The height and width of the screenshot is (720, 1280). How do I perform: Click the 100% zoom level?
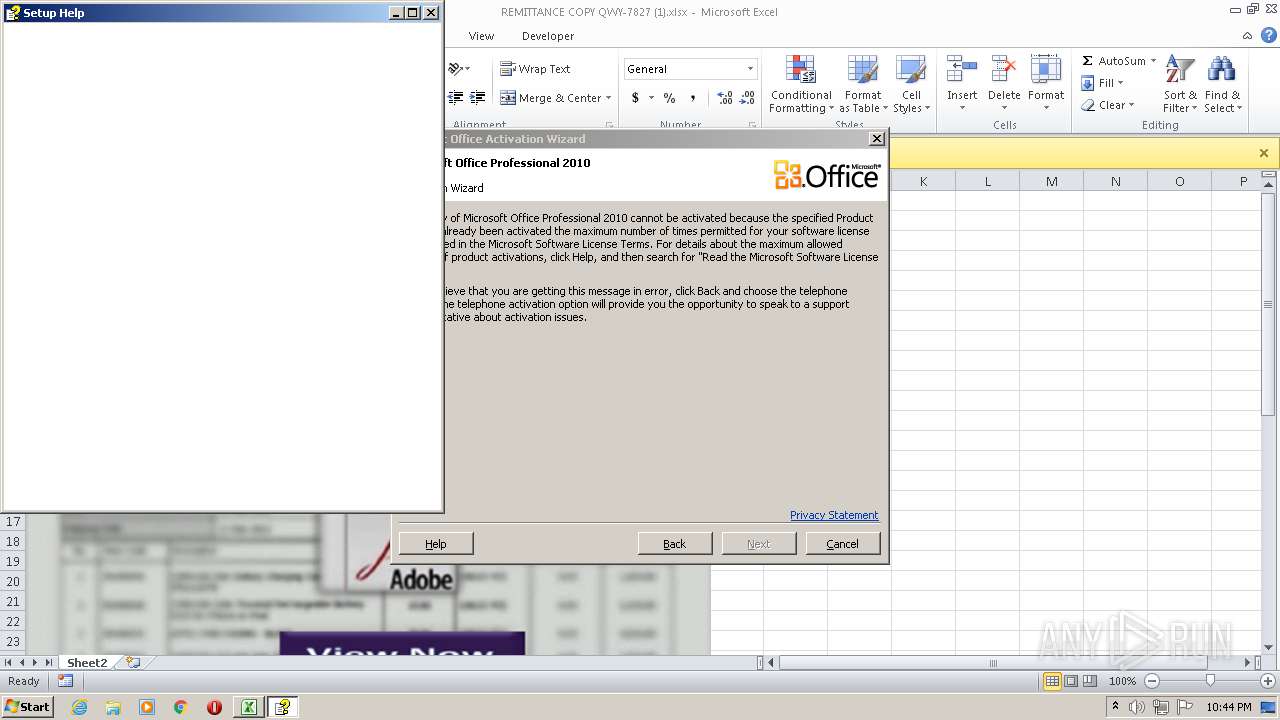[1122, 681]
